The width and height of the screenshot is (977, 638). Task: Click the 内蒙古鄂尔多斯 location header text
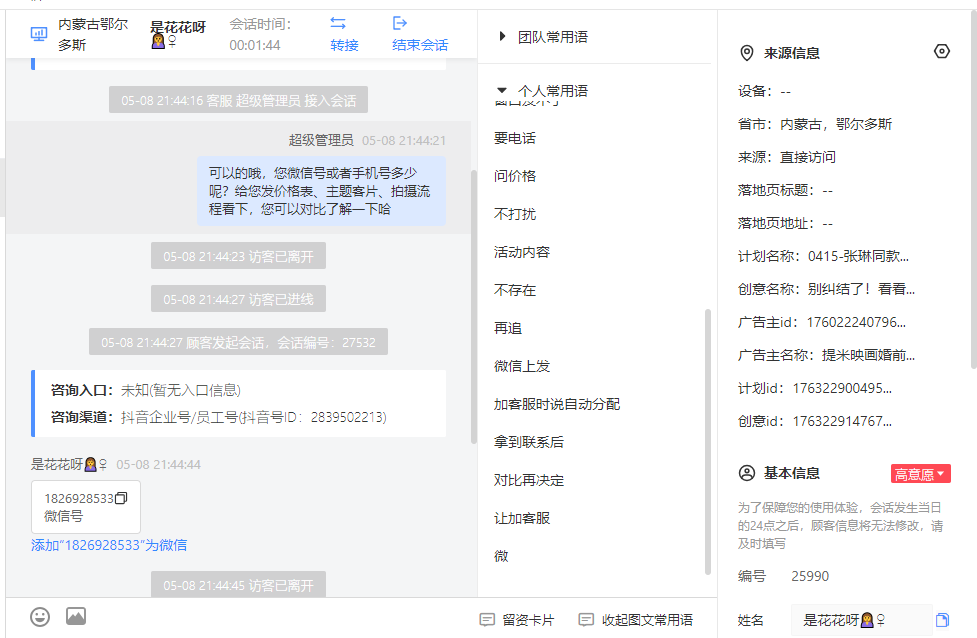pyautogui.click(x=93, y=34)
